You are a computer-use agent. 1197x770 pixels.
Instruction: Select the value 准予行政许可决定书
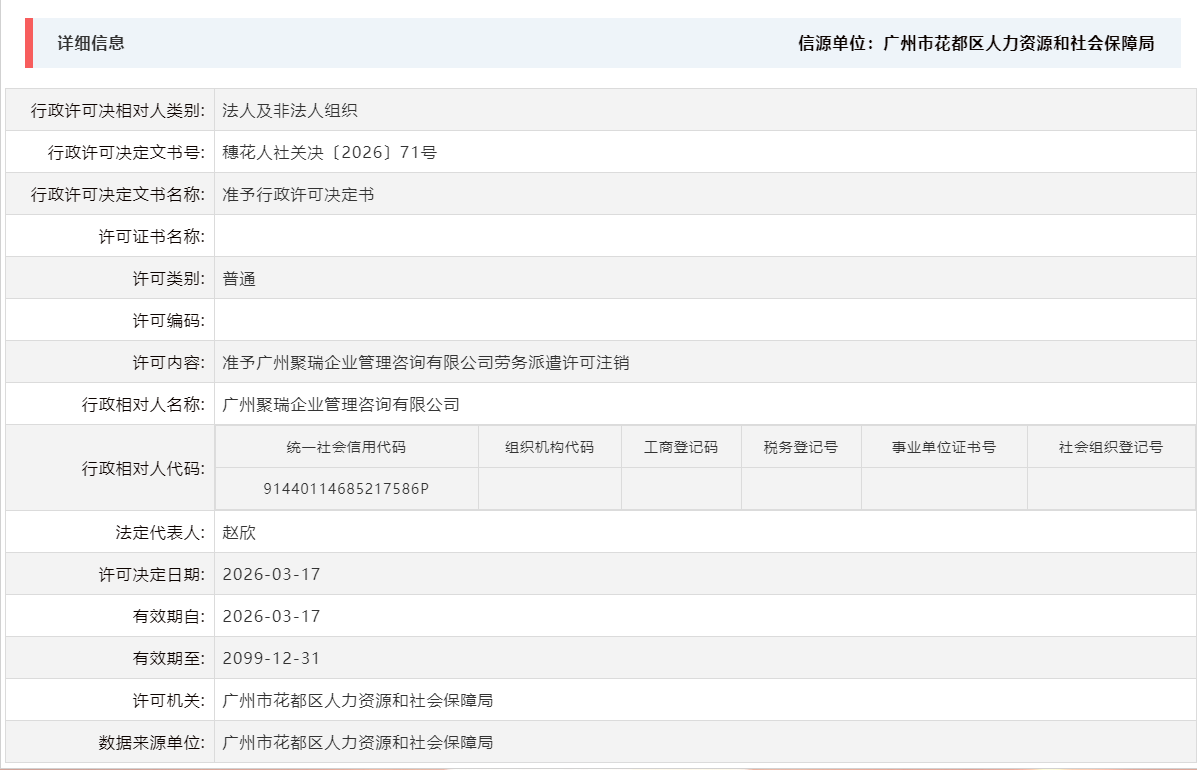pyautogui.click(x=298, y=195)
